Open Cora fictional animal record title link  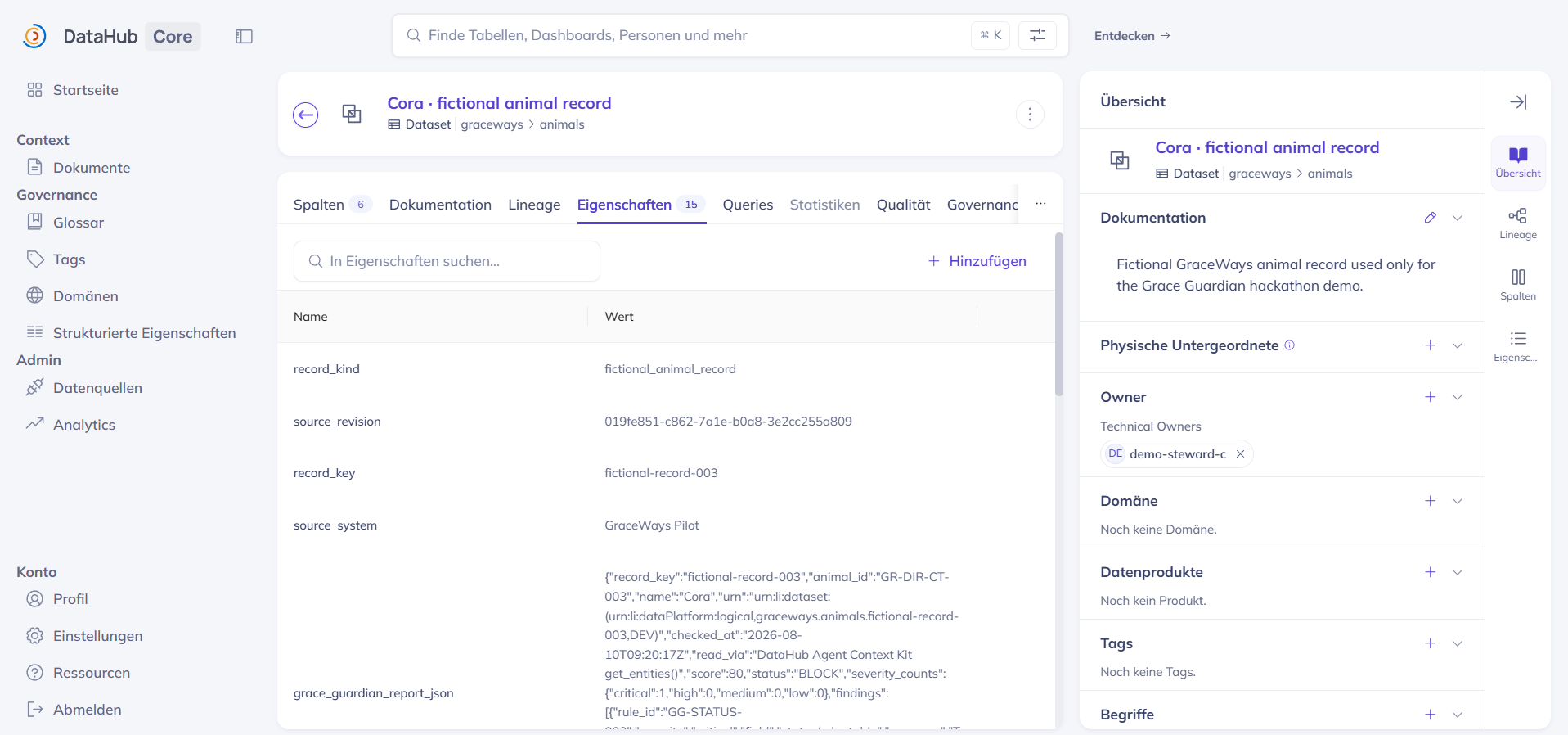(499, 103)
